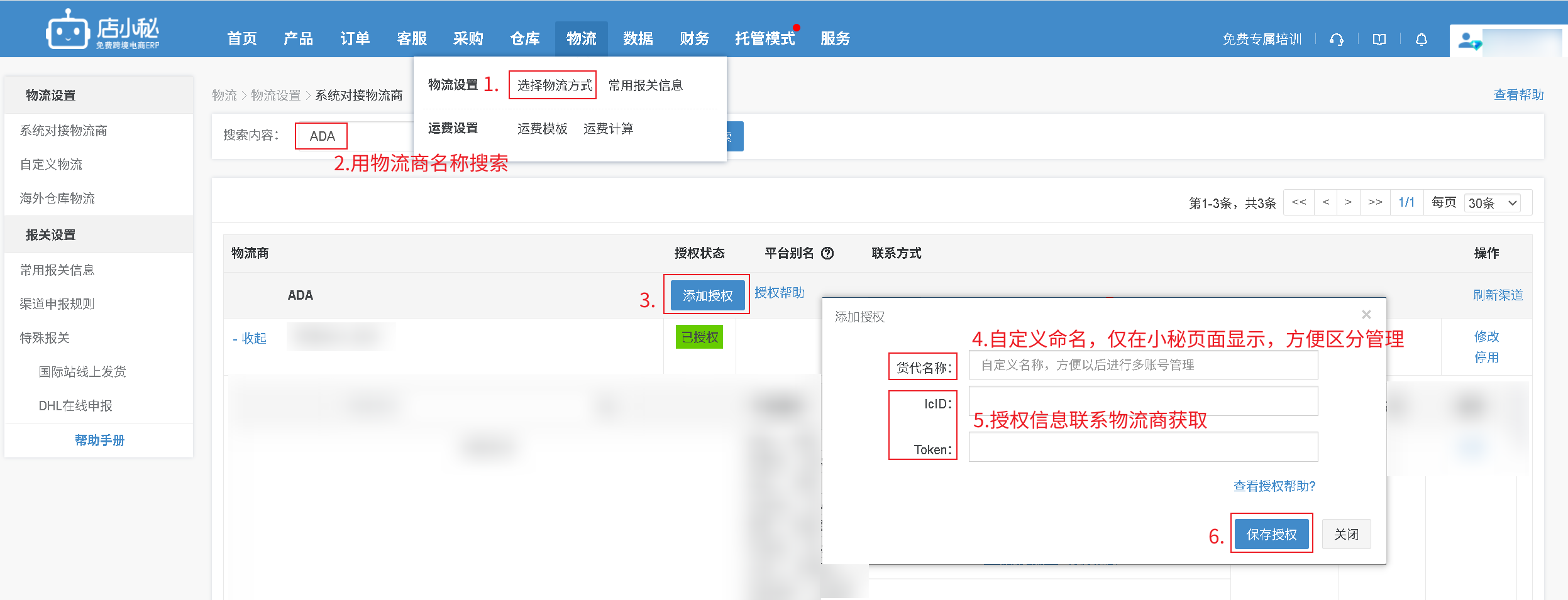Open the 物流 top menu
This screenshot has height=600, width=1568.
tap(581, 39)
